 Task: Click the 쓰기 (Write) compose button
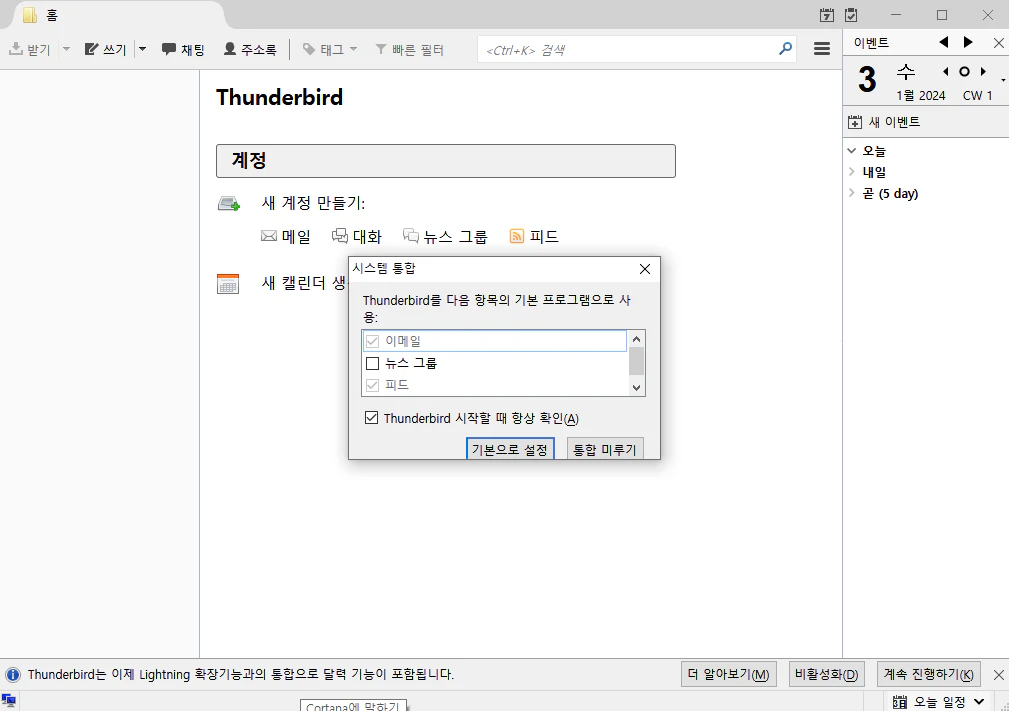[x=106, y=50]
